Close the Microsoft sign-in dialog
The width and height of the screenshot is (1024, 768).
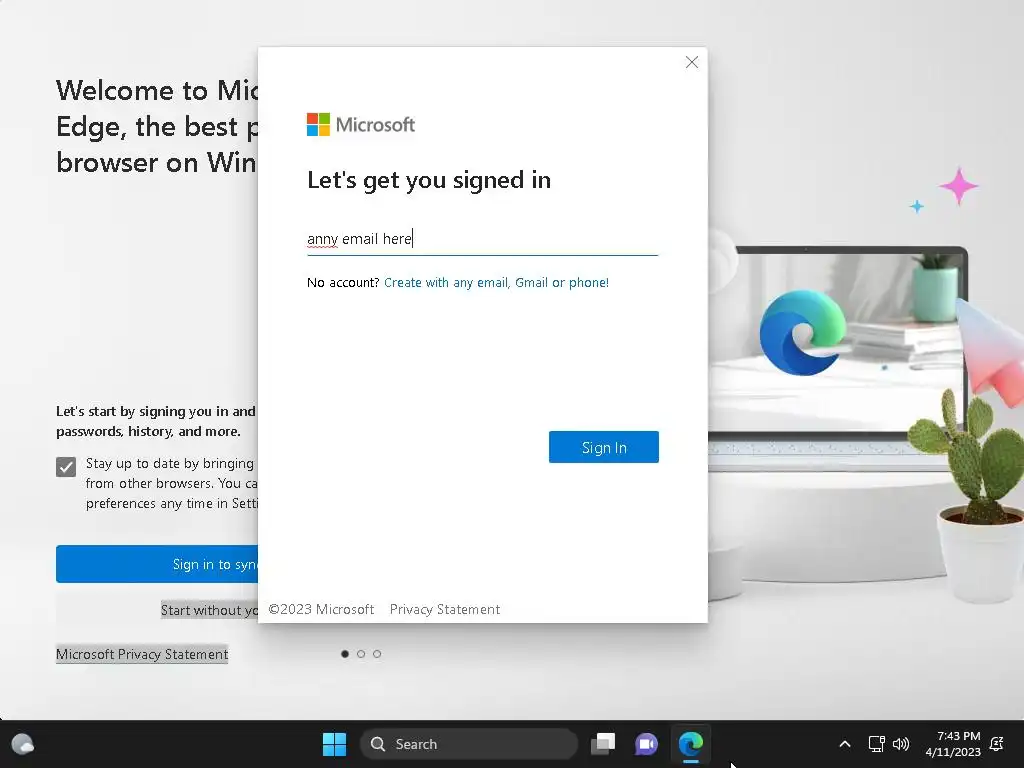[692, 62]
